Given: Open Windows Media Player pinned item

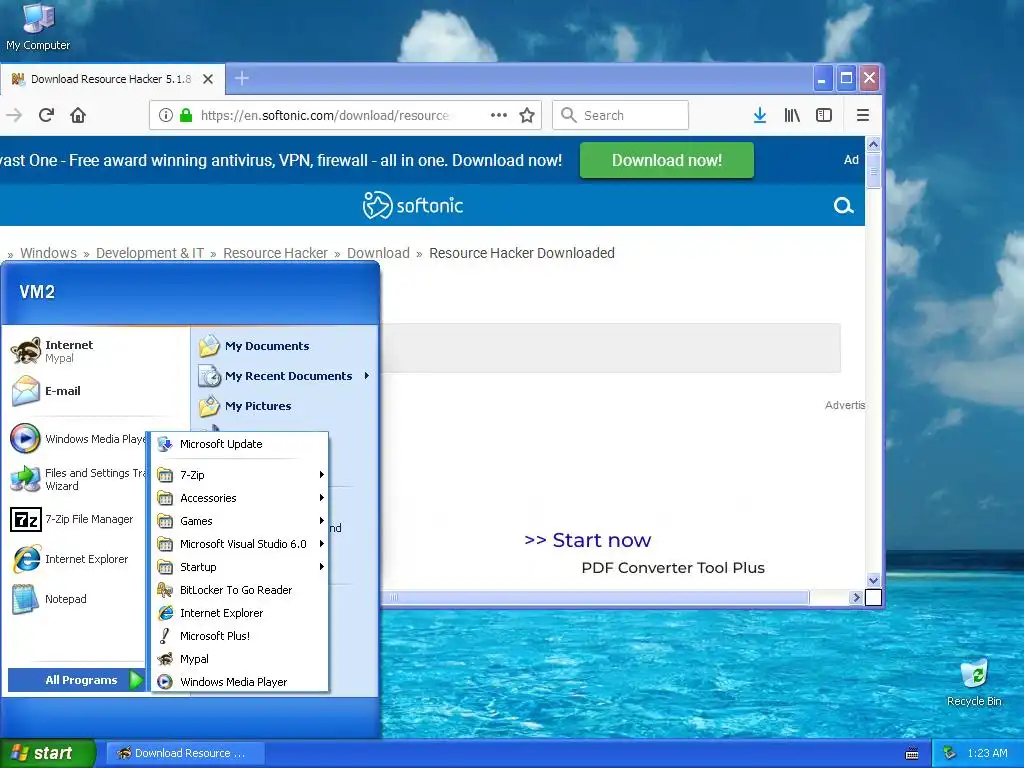Looking at the screenshot, I should pos(77,439).
